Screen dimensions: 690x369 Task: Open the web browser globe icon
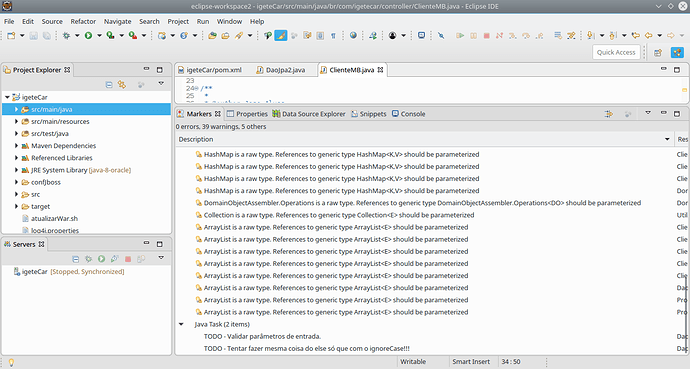353,36
